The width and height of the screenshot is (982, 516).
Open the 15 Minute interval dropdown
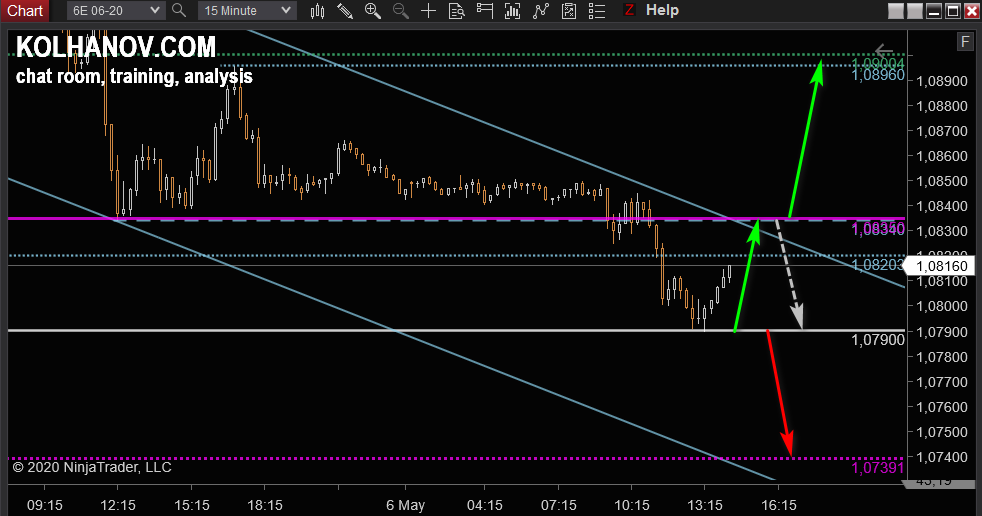coord(247,11)
